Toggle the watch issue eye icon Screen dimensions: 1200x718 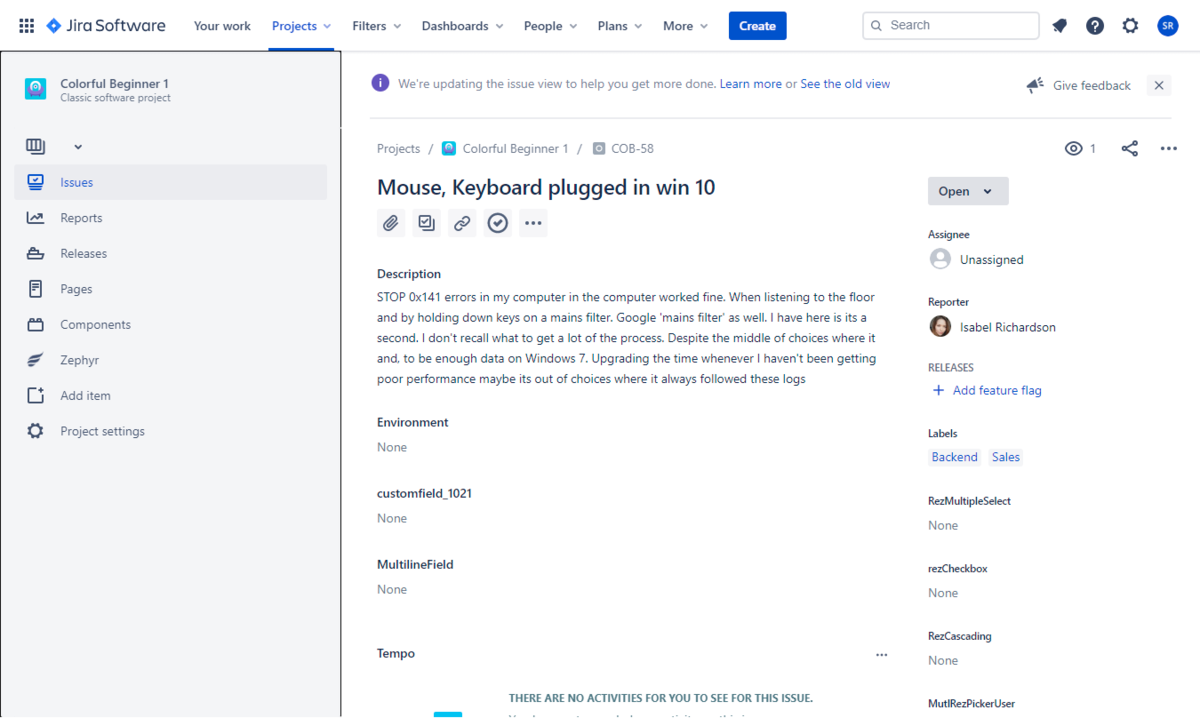[1074, 149]
